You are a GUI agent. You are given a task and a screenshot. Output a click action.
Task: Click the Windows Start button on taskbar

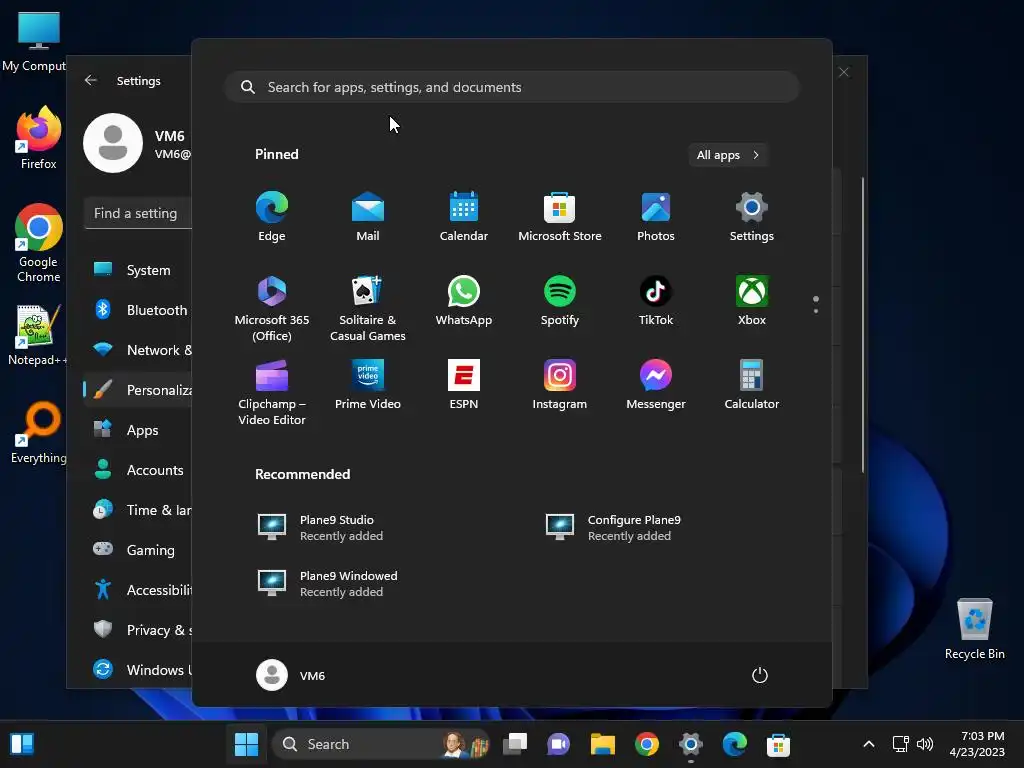246,744
